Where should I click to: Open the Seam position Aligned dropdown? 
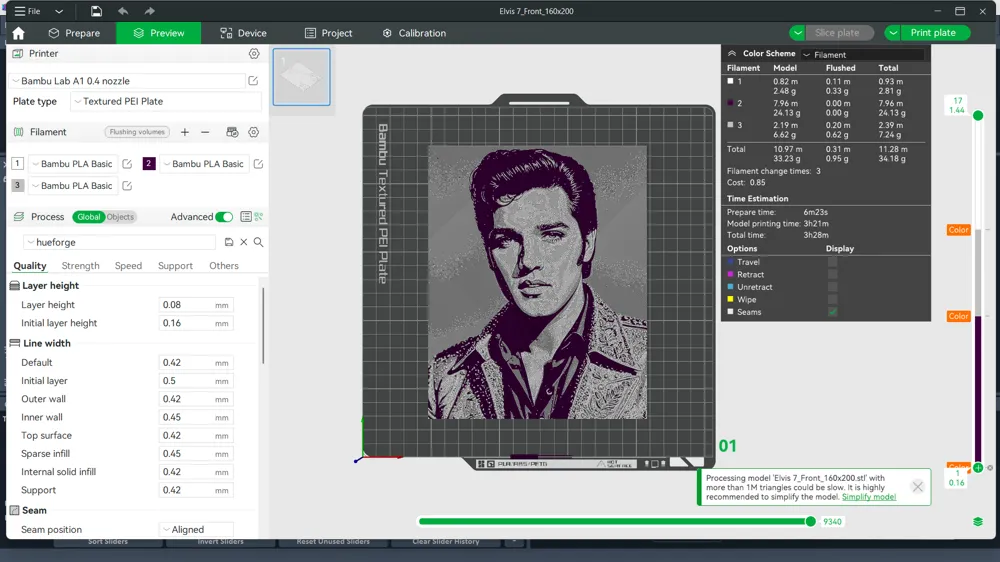[196, 529]
